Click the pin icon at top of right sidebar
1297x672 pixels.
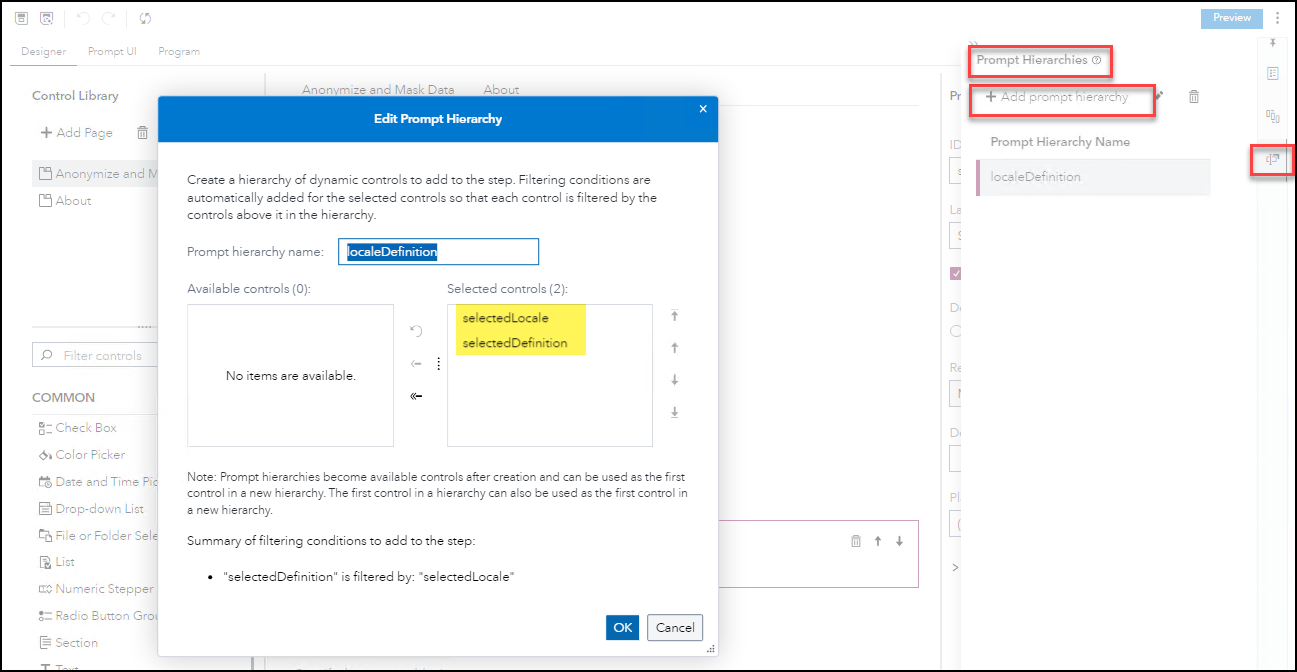tap(1272, 43)
